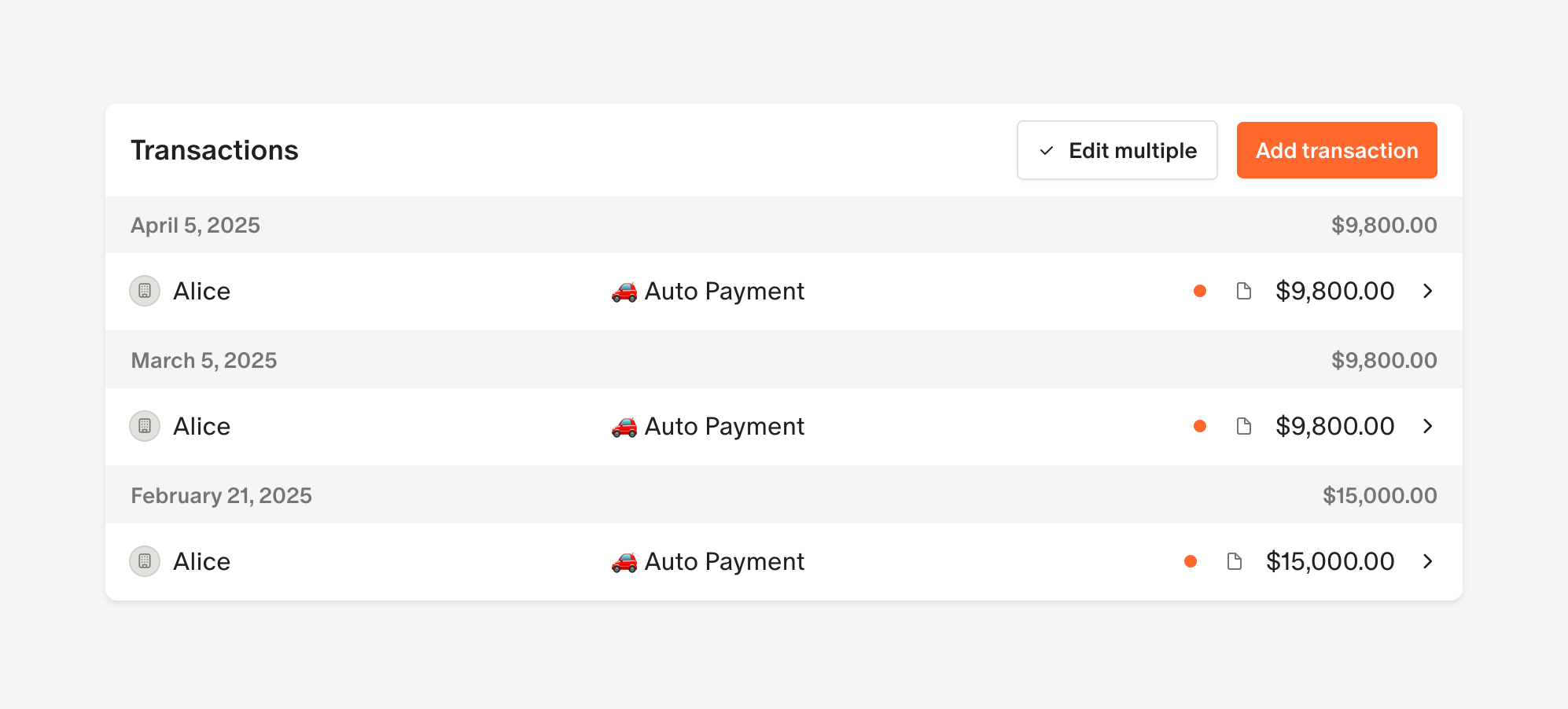Click the red car emoji in February 21 row

coord(624,562)
